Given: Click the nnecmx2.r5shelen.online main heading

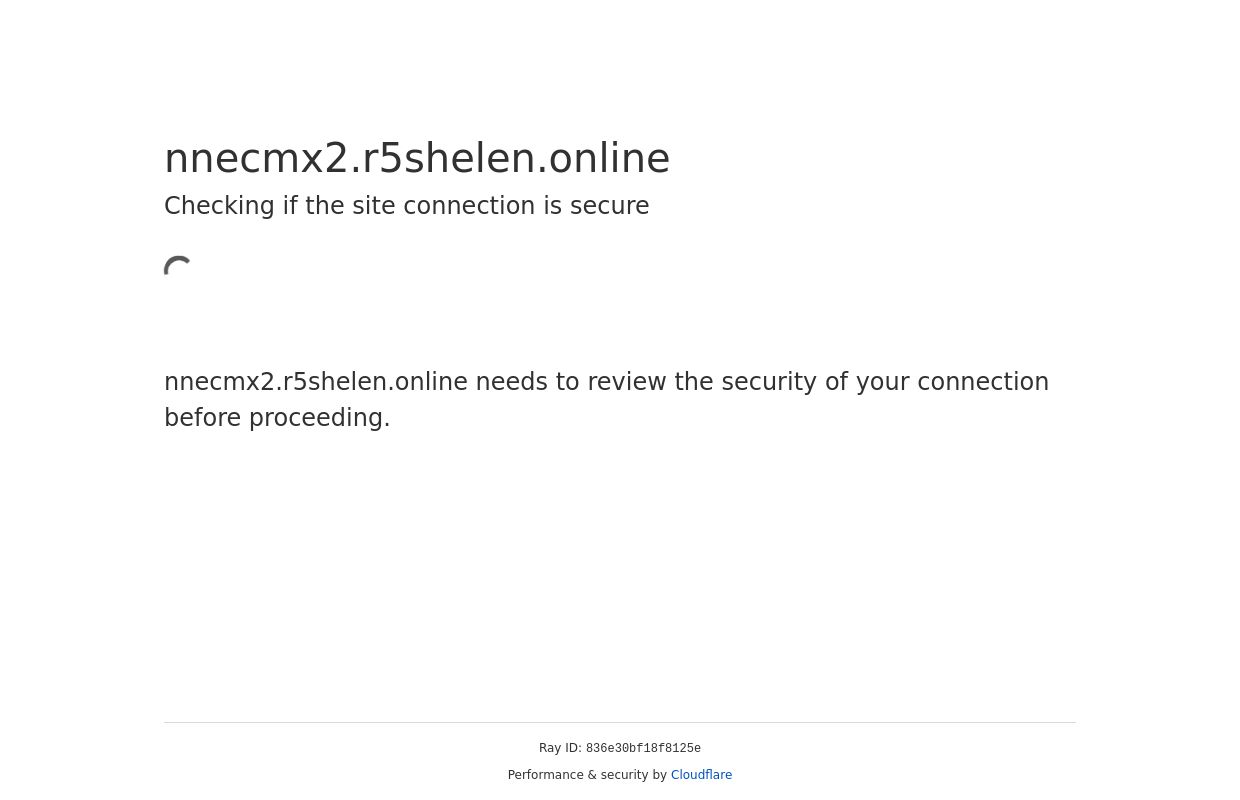Looking at the screenshot, I should [x=416, y=158].
